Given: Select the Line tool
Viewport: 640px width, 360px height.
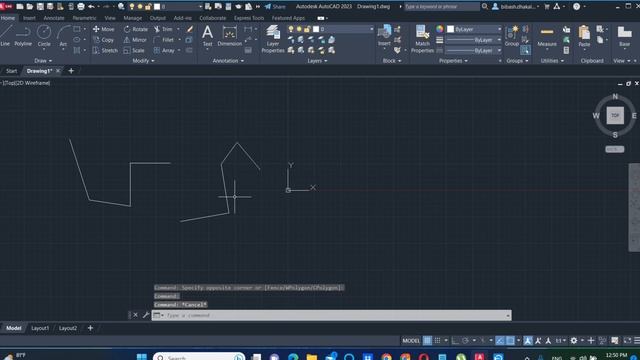Looking at the screenshot, I should click(6, 35).
